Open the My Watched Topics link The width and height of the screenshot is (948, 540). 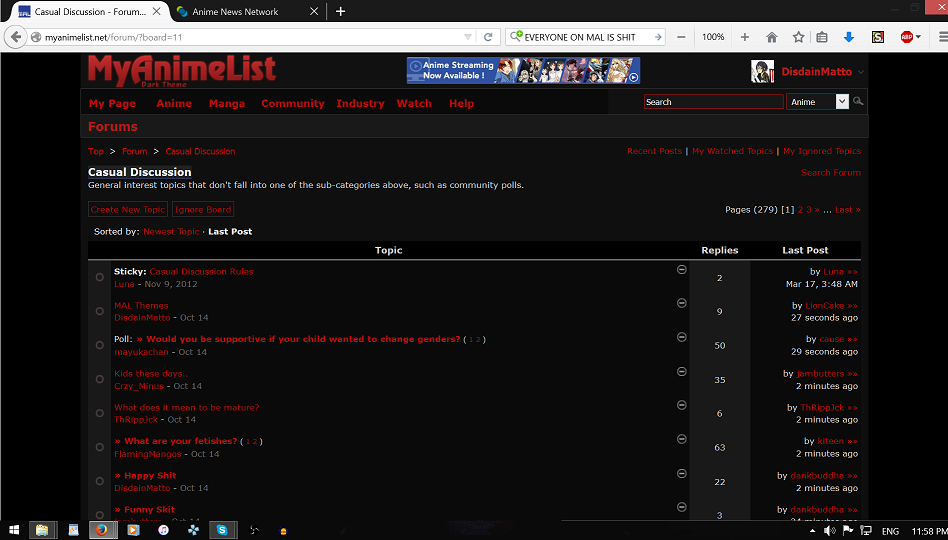[x=733, y=151]
